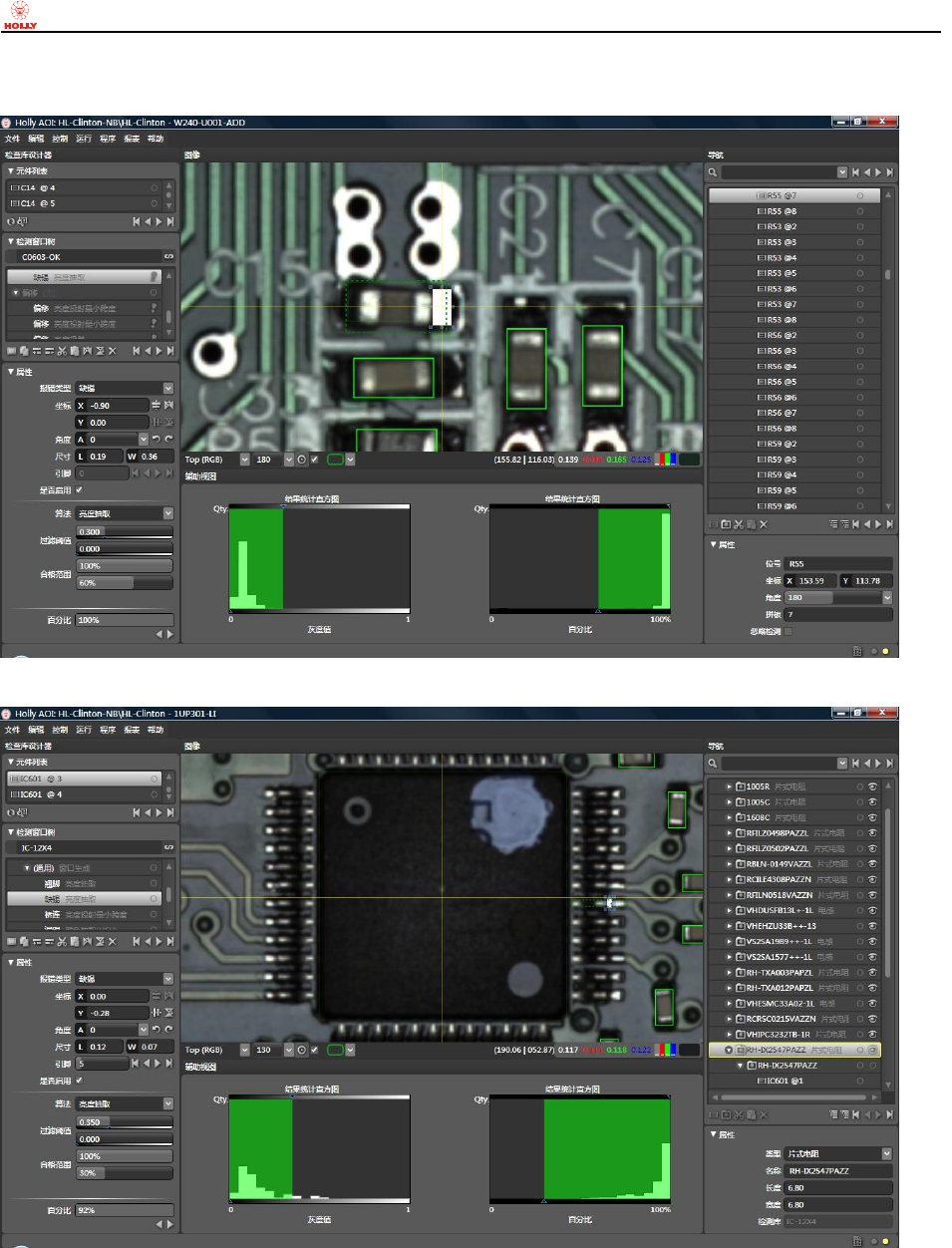Check the ignore detection box for R55
Image resolution: width=952 pixels, height=1248 pixels.
pos(788,631)
